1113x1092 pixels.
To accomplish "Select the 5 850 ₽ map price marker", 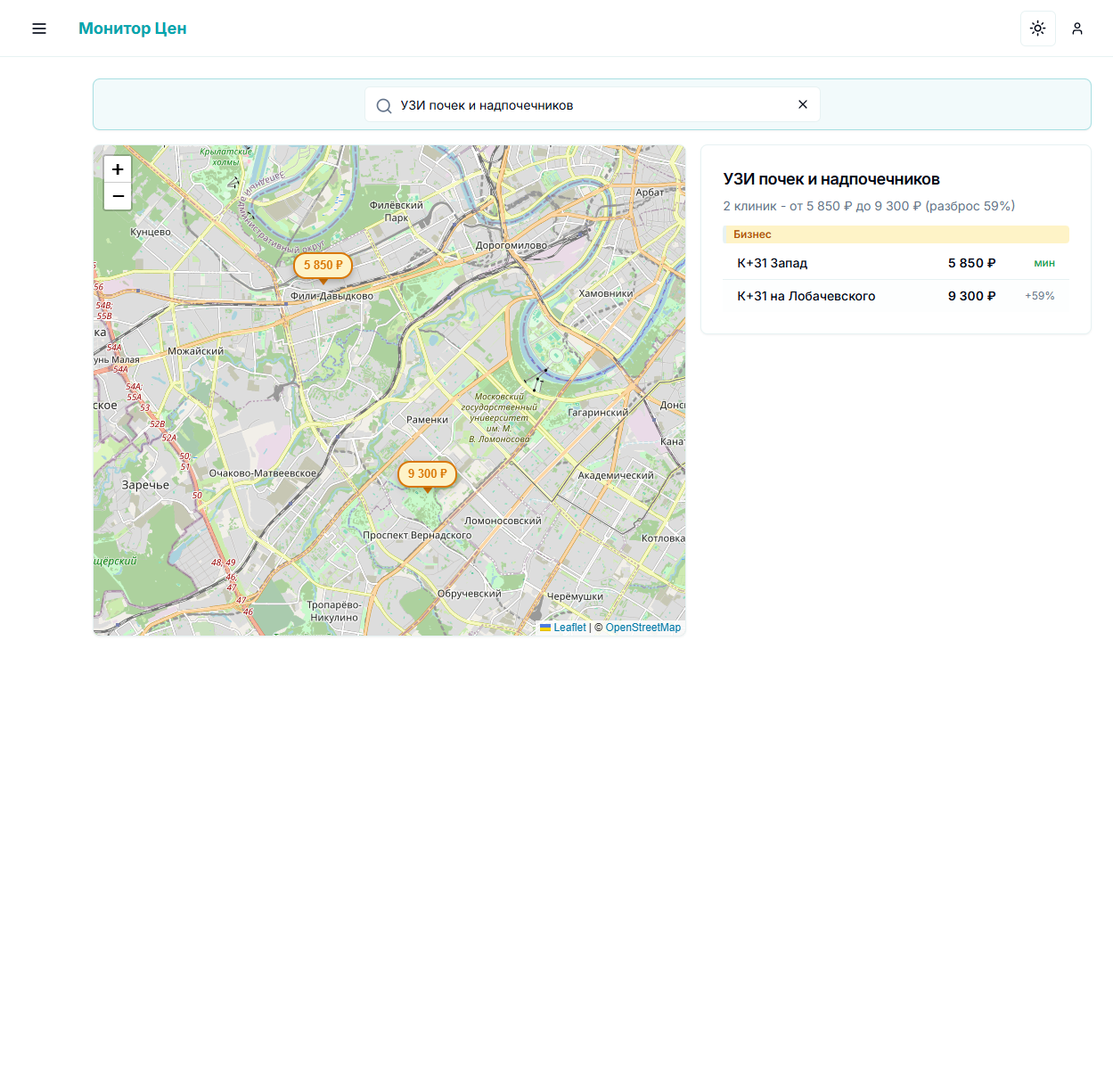I will [x=323, y=266].
